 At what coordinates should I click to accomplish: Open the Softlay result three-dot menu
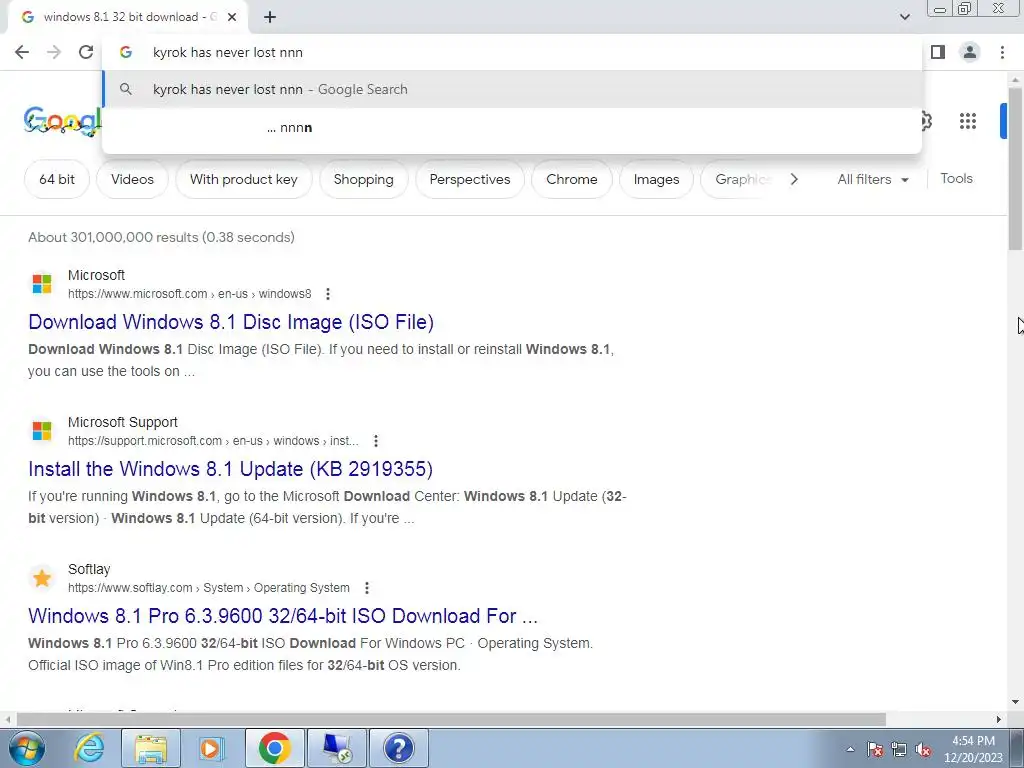(366, 588)
